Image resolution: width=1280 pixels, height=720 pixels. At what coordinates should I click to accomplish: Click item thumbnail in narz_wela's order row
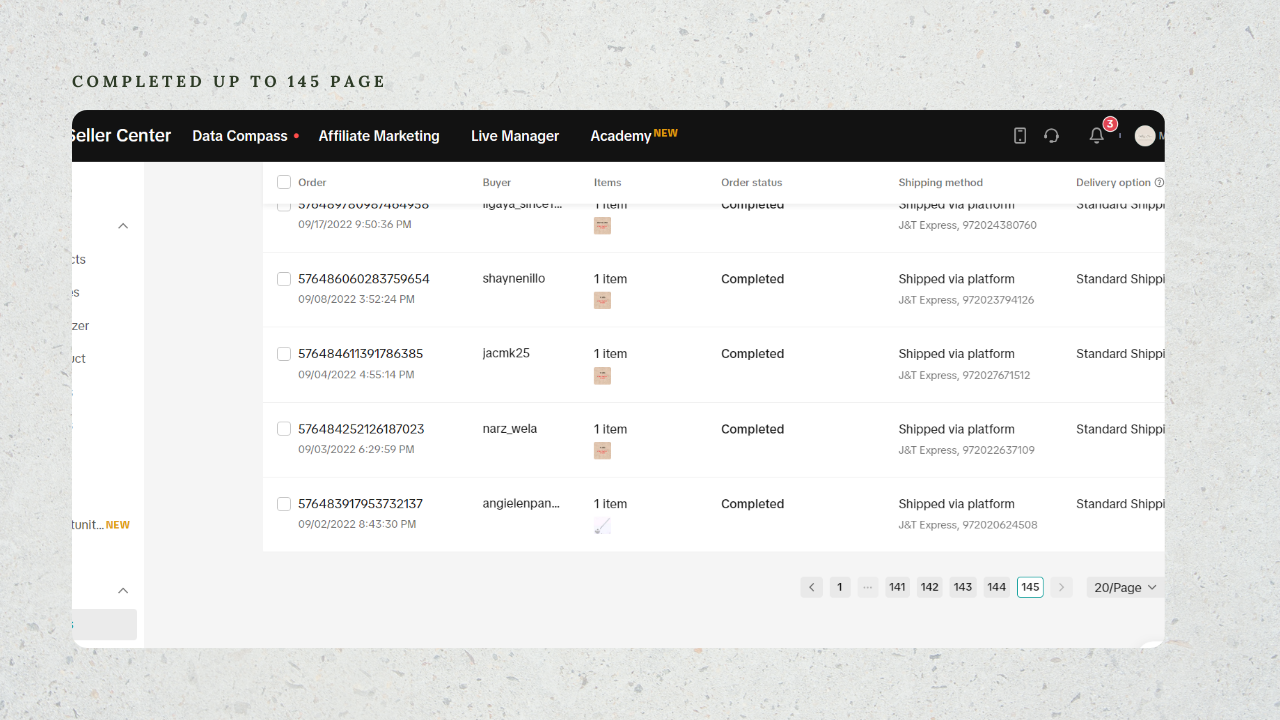point(602,451)
